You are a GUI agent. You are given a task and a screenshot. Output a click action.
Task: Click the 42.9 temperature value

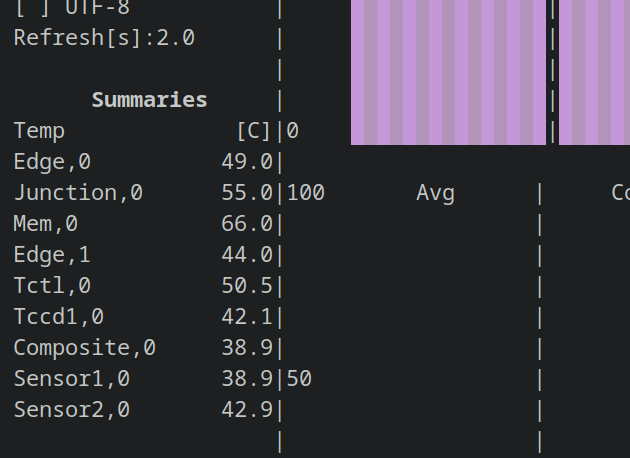(x=247, y=409)
